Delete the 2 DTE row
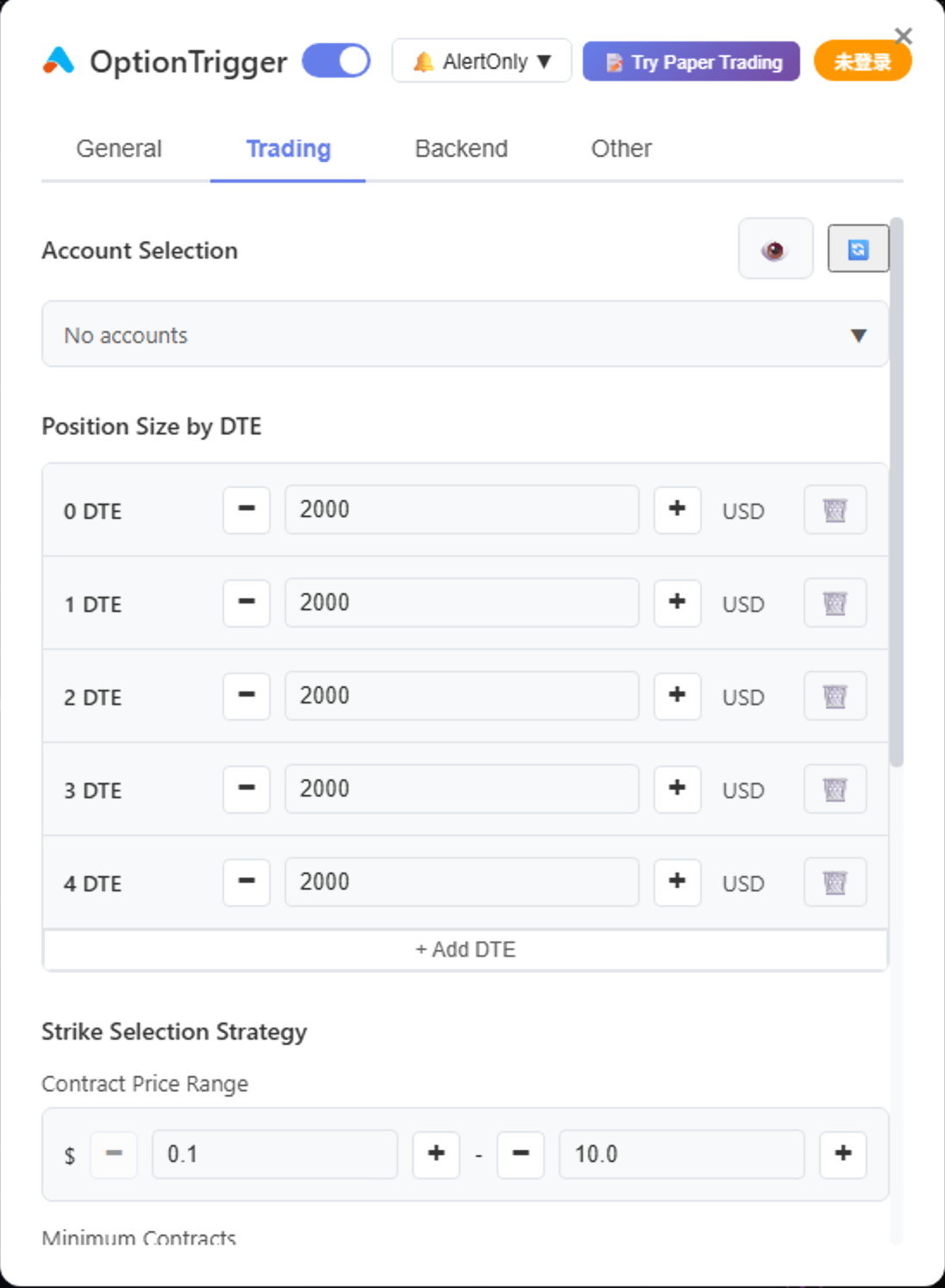The image size is (945, 1288). click(835, 696)
